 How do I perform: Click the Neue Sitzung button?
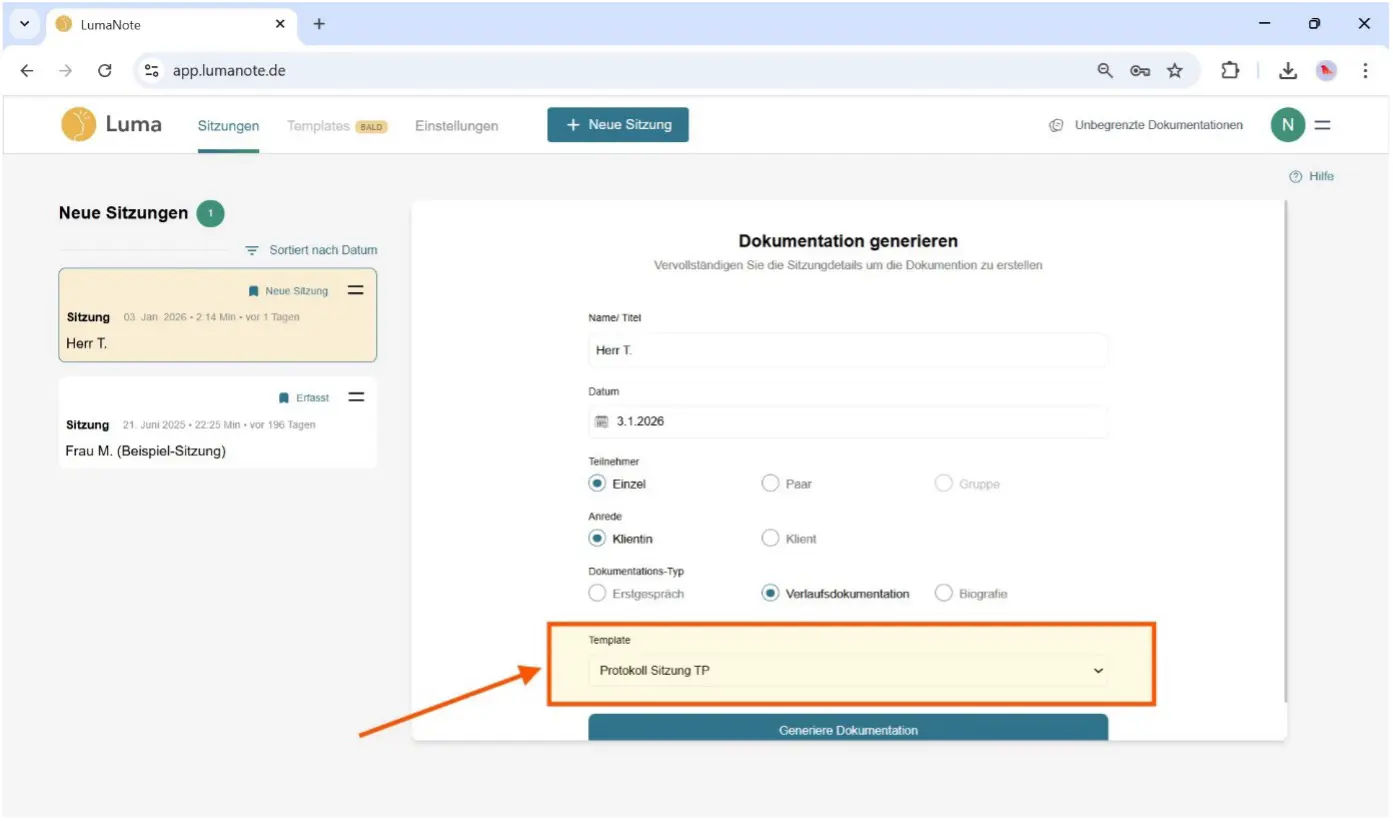(x=617, y=125)
